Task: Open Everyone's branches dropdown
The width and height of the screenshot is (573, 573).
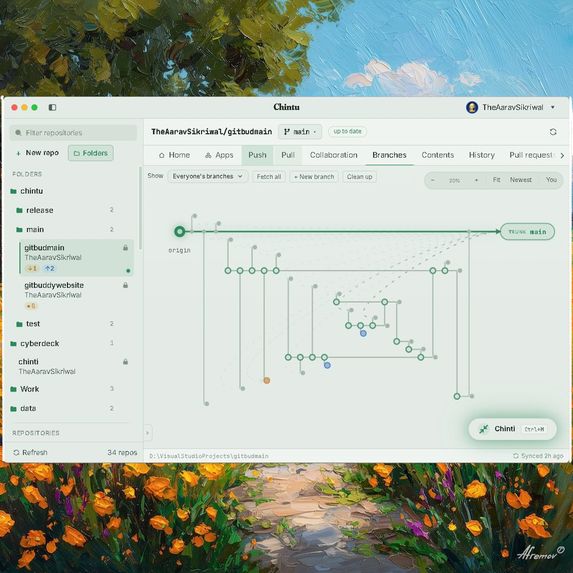Action: (x=208, y=177)
